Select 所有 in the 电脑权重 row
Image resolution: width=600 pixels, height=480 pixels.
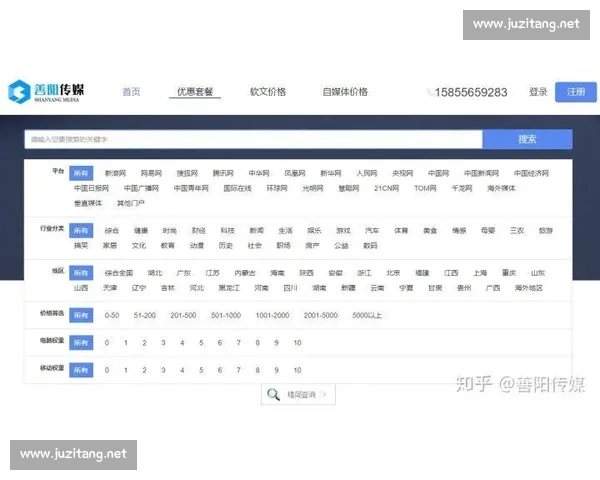(x=81, y=343)
